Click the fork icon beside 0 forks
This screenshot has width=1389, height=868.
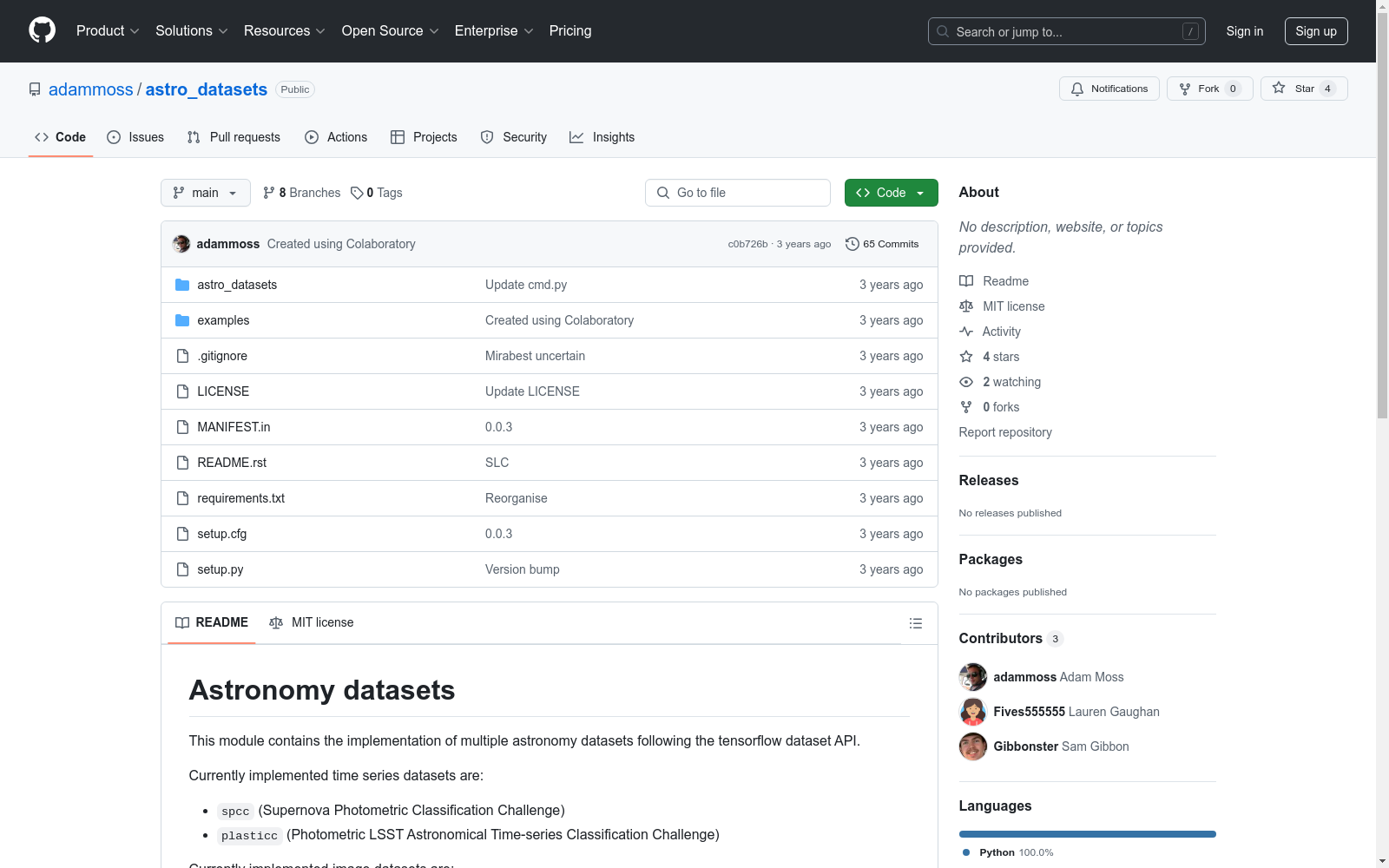click(x=966, y=407)
